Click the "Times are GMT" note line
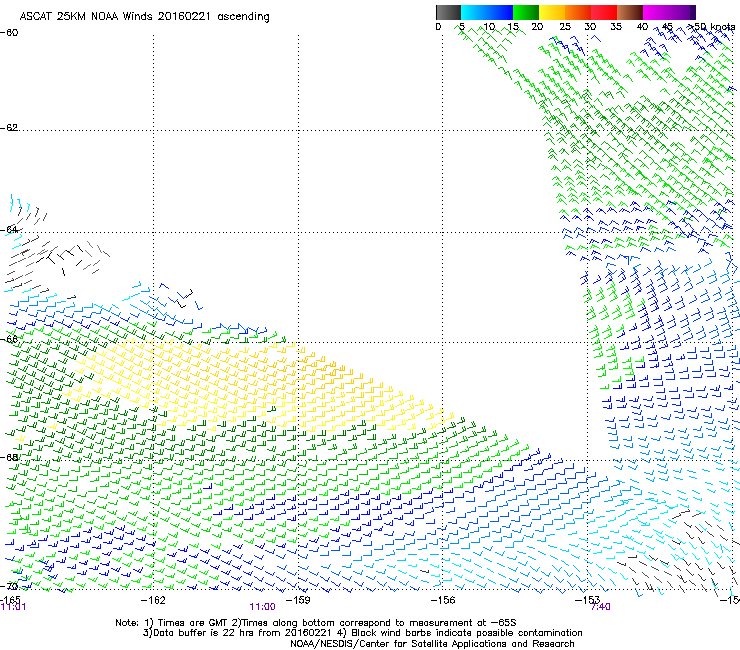The width and height of the screenshot is (740, 650). [x=316, y=623]
